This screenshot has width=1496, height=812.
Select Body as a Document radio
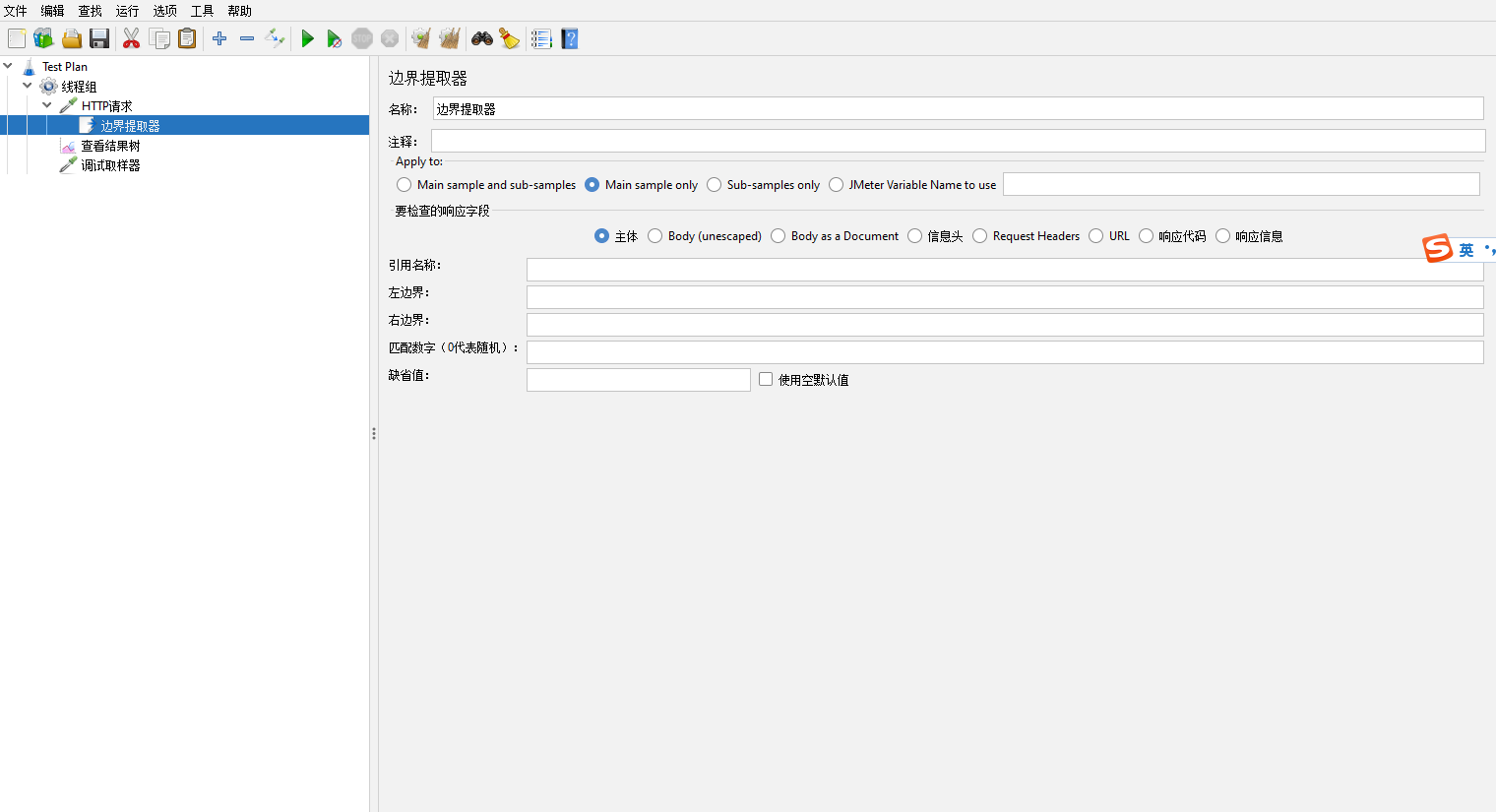pos(778,236)
